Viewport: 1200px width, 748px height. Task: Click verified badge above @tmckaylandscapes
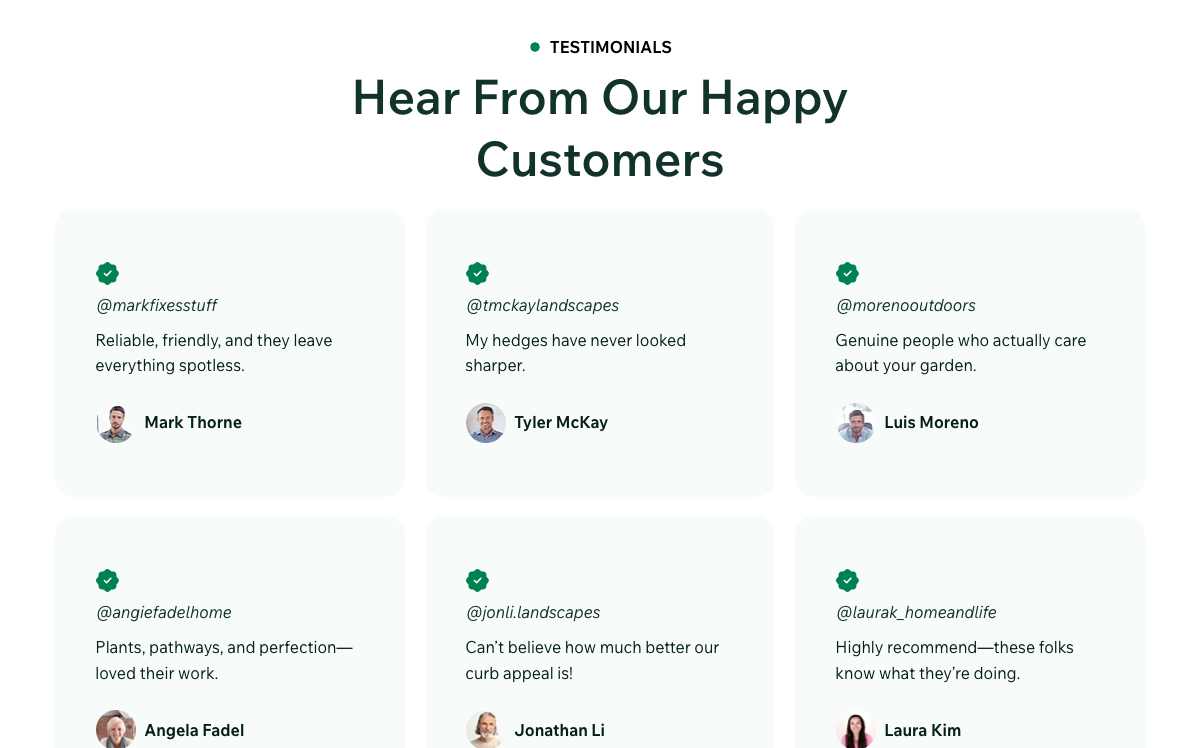477,273
